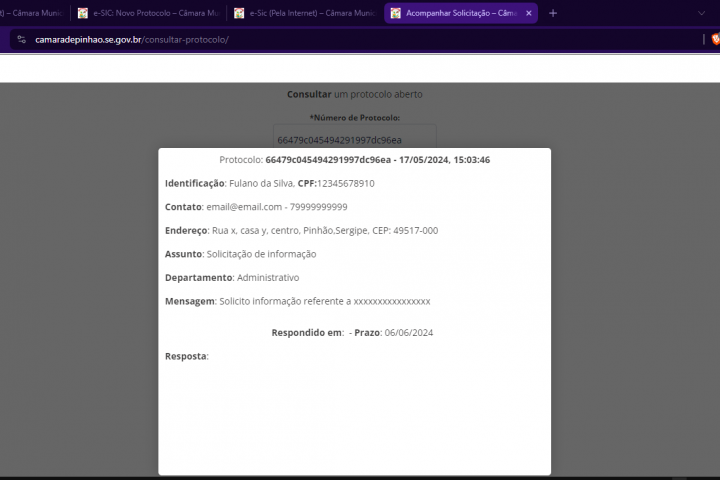The image size is (720, 480).
Task: Focus the camaradepinhao.se.gov.br address bar
Action: point(300,40)
